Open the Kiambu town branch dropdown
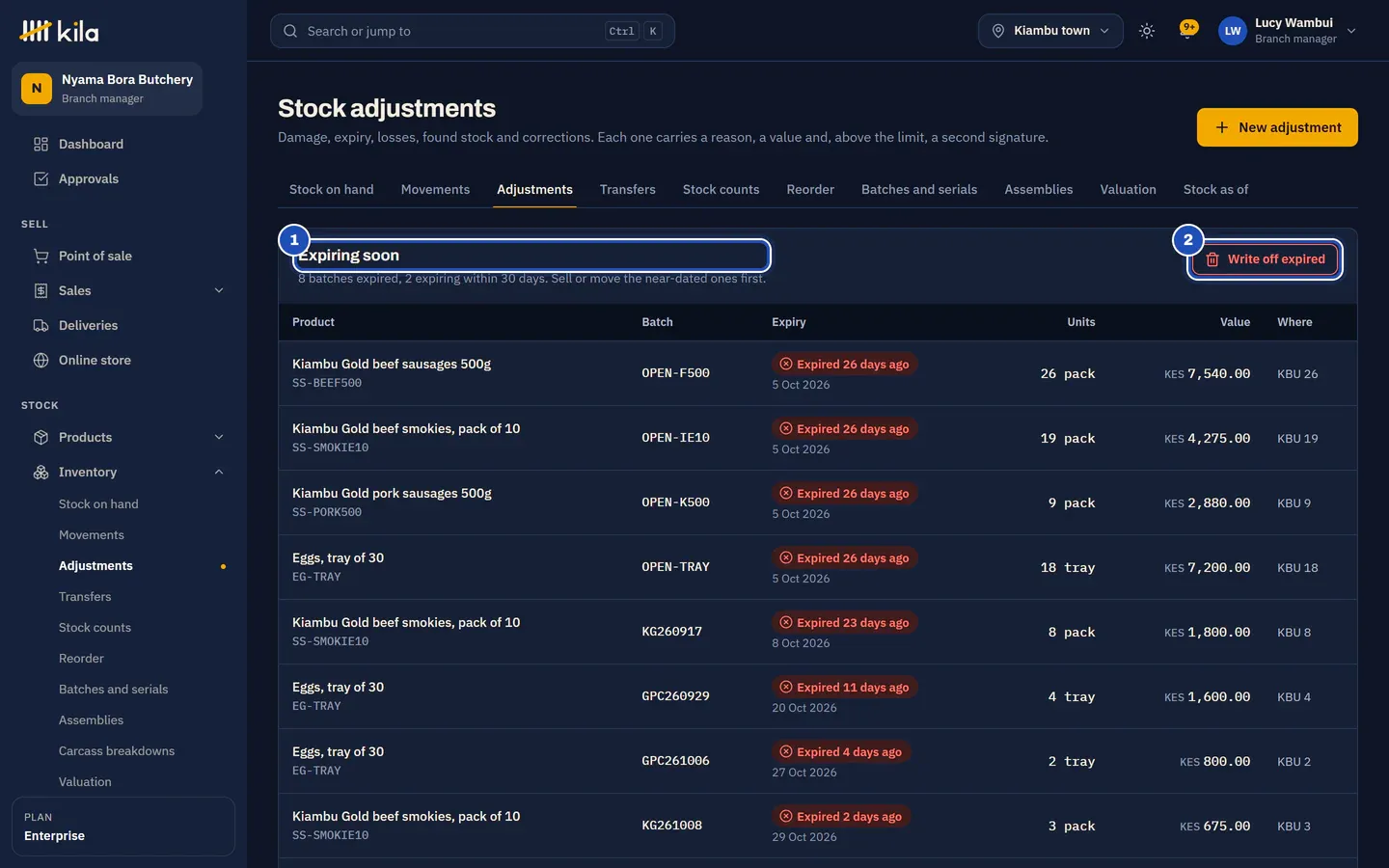 pyautogui.click(x=1050, y=31)
